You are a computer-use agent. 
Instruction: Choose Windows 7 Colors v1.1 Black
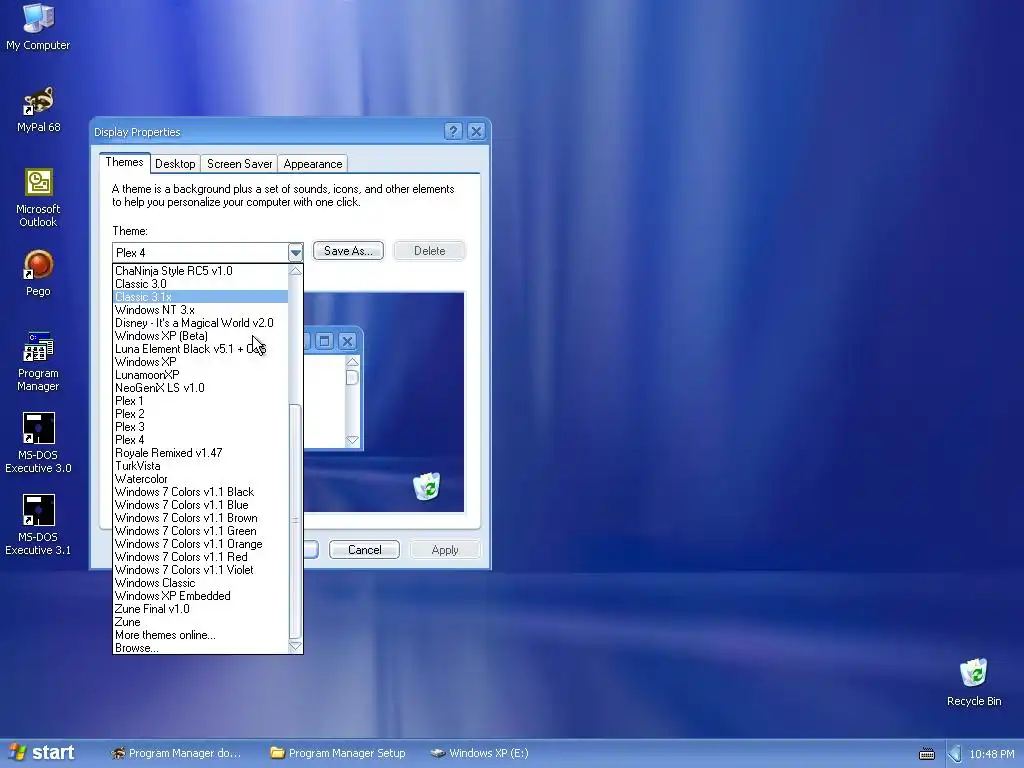click(200, 492)
